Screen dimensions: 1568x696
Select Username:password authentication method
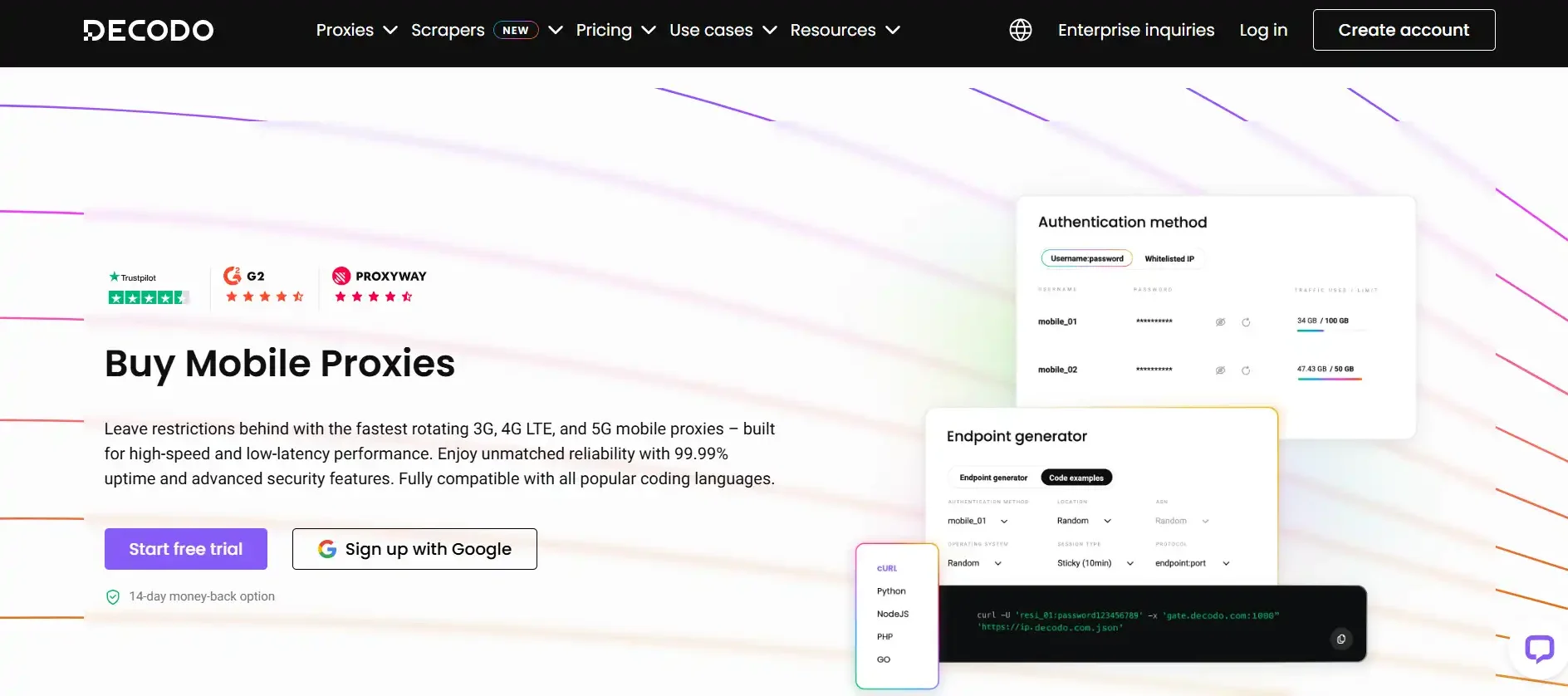[x=1086, y=258]
